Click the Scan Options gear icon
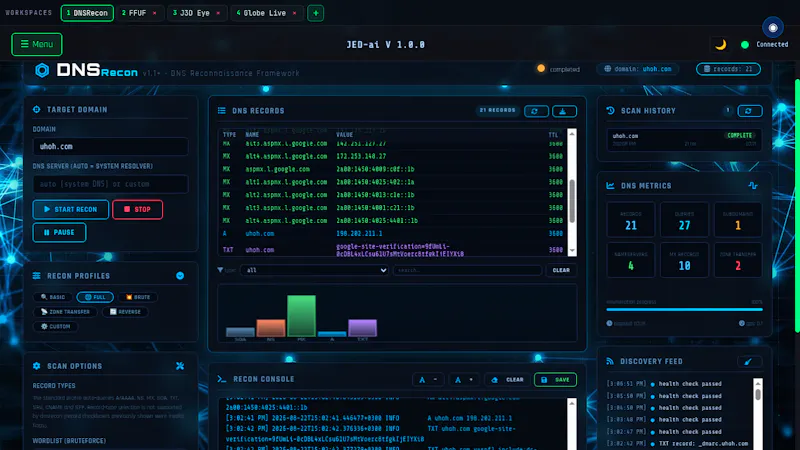 (x=37, y=366)
